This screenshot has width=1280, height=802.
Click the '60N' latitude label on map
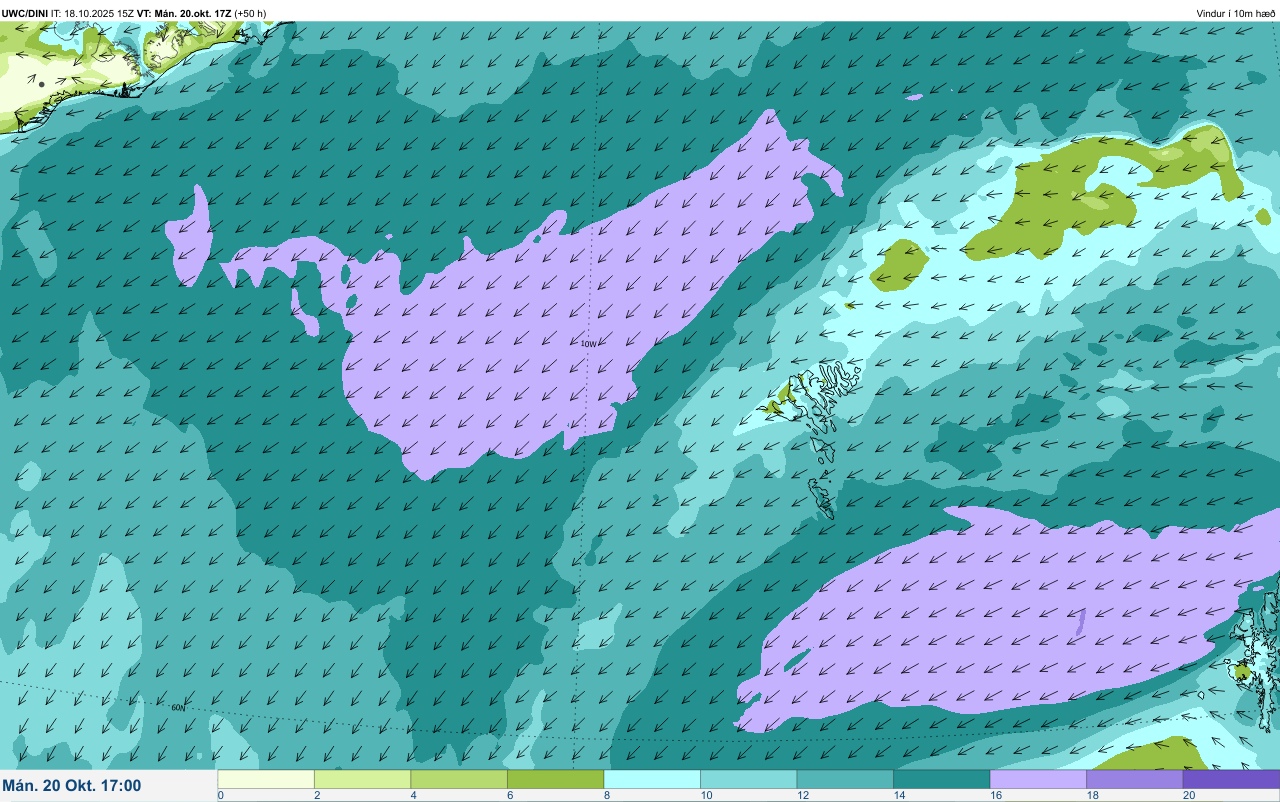tap(178, 707)
